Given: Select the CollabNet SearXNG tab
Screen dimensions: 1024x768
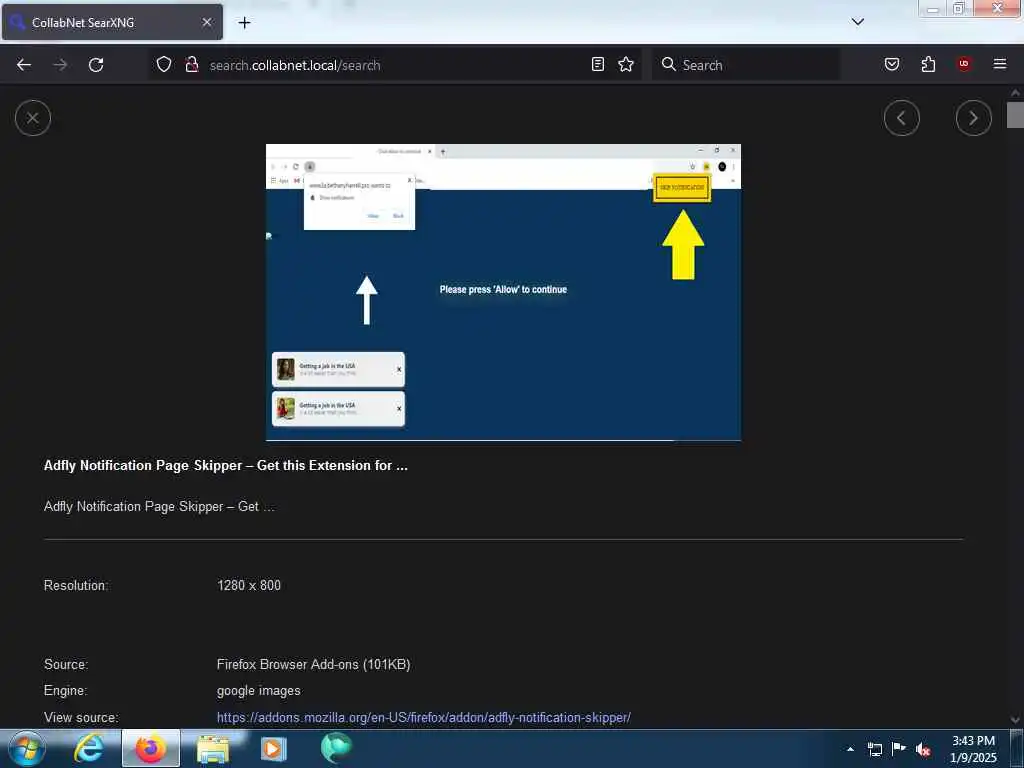Looking at the screenshot, I should tap(112, 22).
